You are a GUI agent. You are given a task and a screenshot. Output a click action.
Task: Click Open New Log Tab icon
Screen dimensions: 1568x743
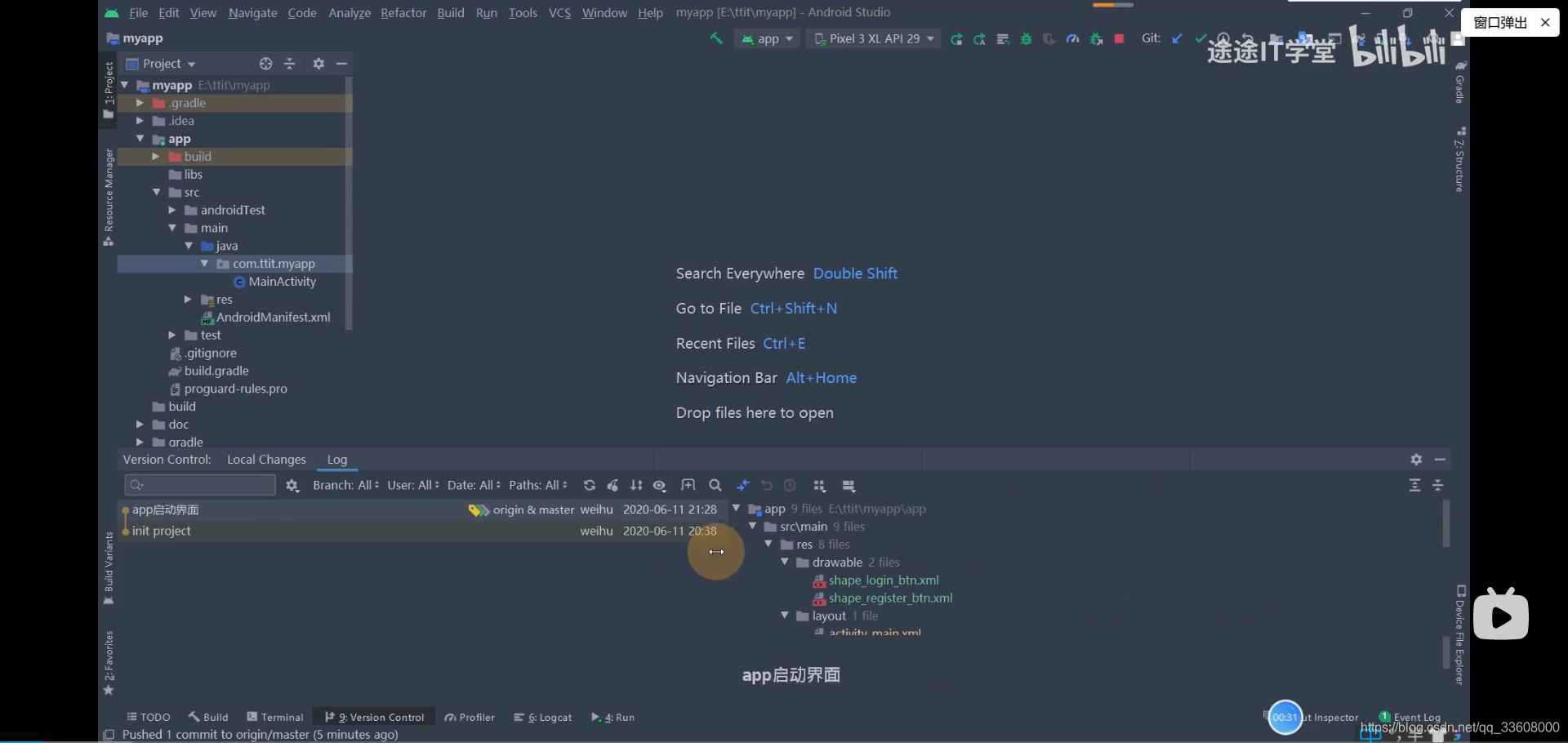tap(688, 485)
